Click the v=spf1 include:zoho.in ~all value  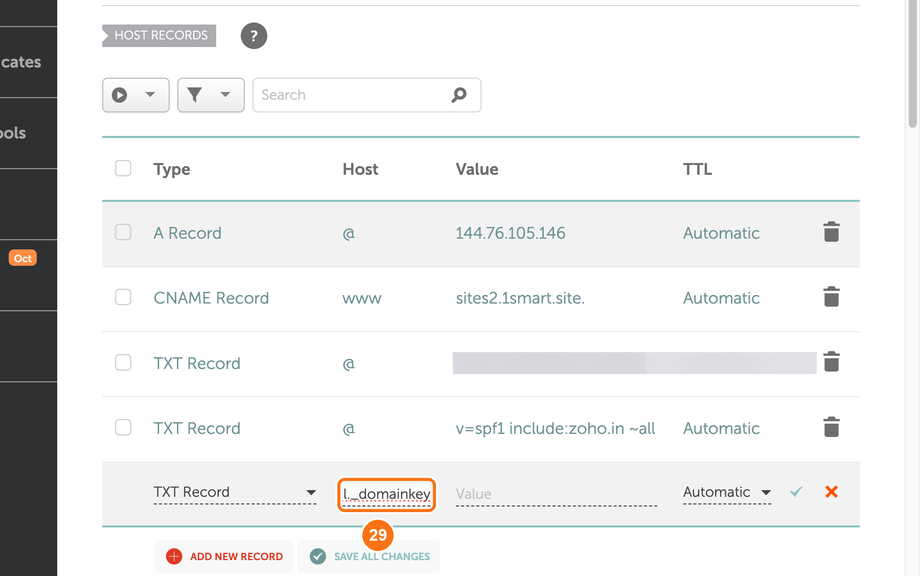pyautogui.click(x=556, y=429)
